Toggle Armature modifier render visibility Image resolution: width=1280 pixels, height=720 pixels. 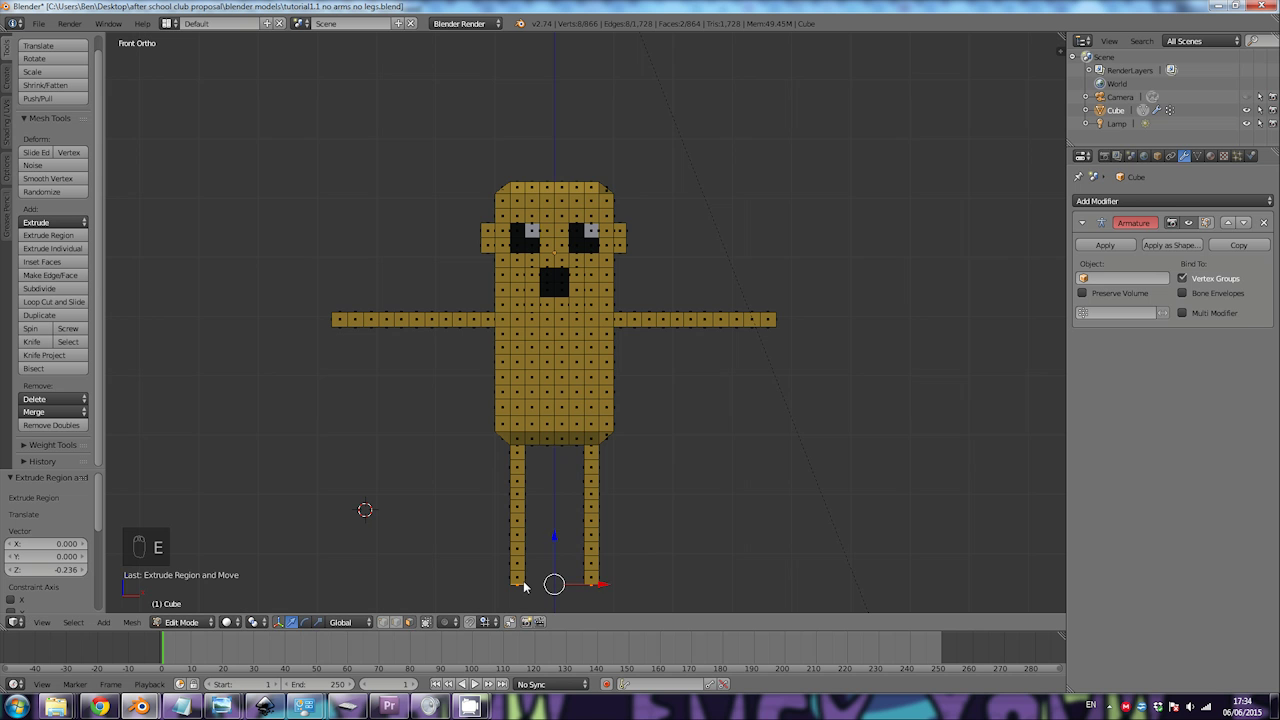pyautogui.click(x=1171, y=223)
